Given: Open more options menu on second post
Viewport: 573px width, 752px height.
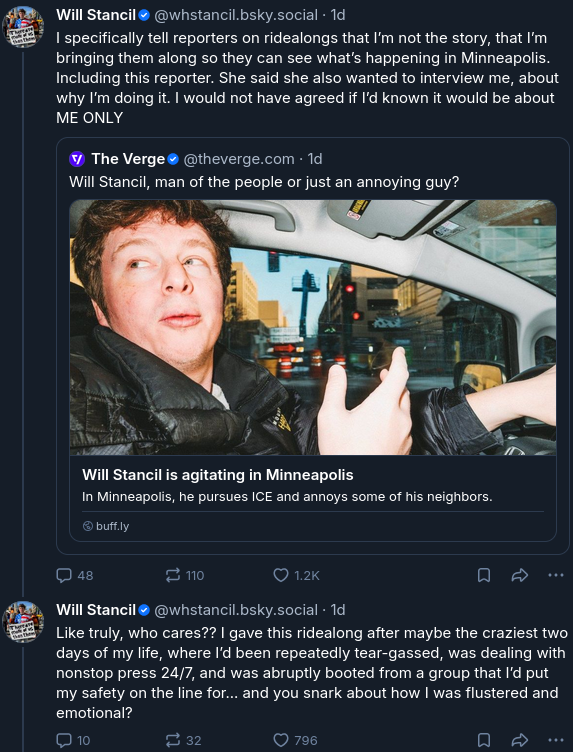Looking at the screenshot, I should click(556, 740).
